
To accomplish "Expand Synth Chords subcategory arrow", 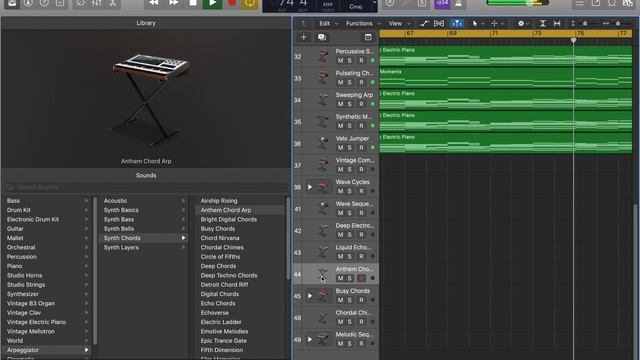I will coord(183,238).
